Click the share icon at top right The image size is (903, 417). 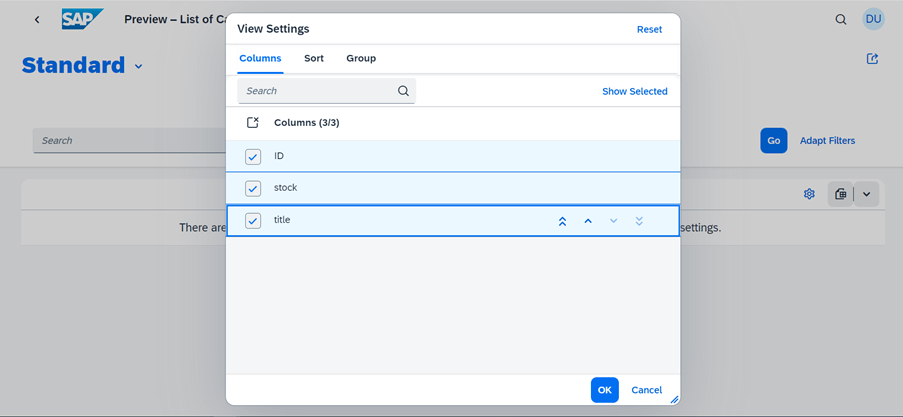tap(872, 59)
